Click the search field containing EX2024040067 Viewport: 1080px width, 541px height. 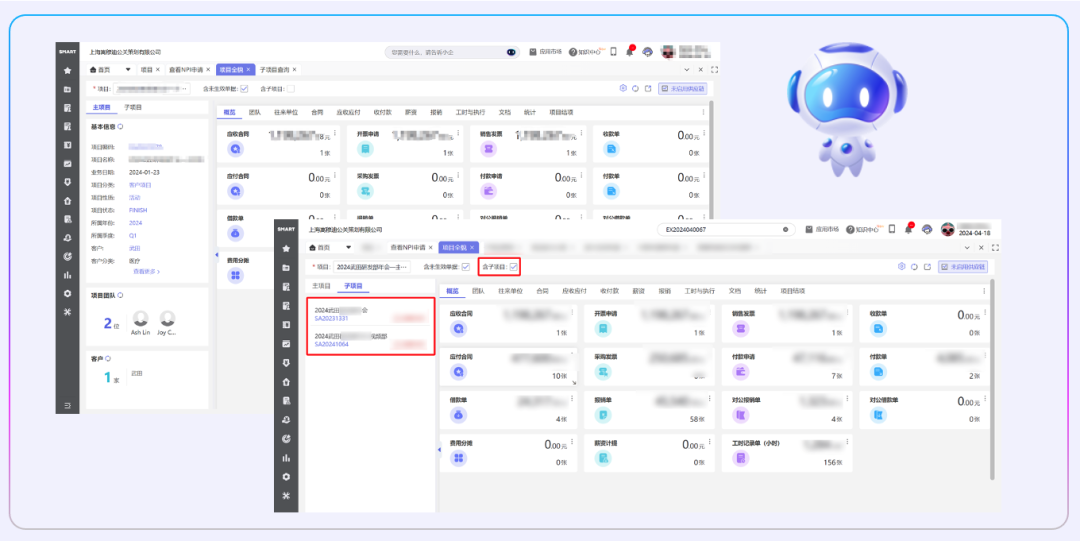(x=720, y=229)
